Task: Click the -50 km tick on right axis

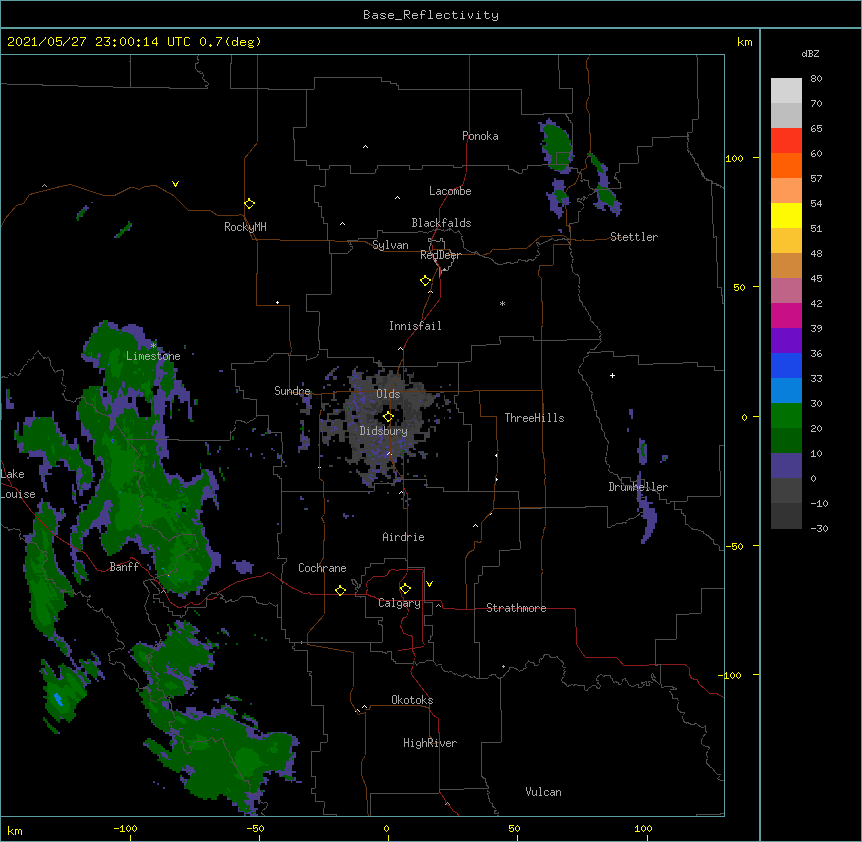Action: (734, 546)
